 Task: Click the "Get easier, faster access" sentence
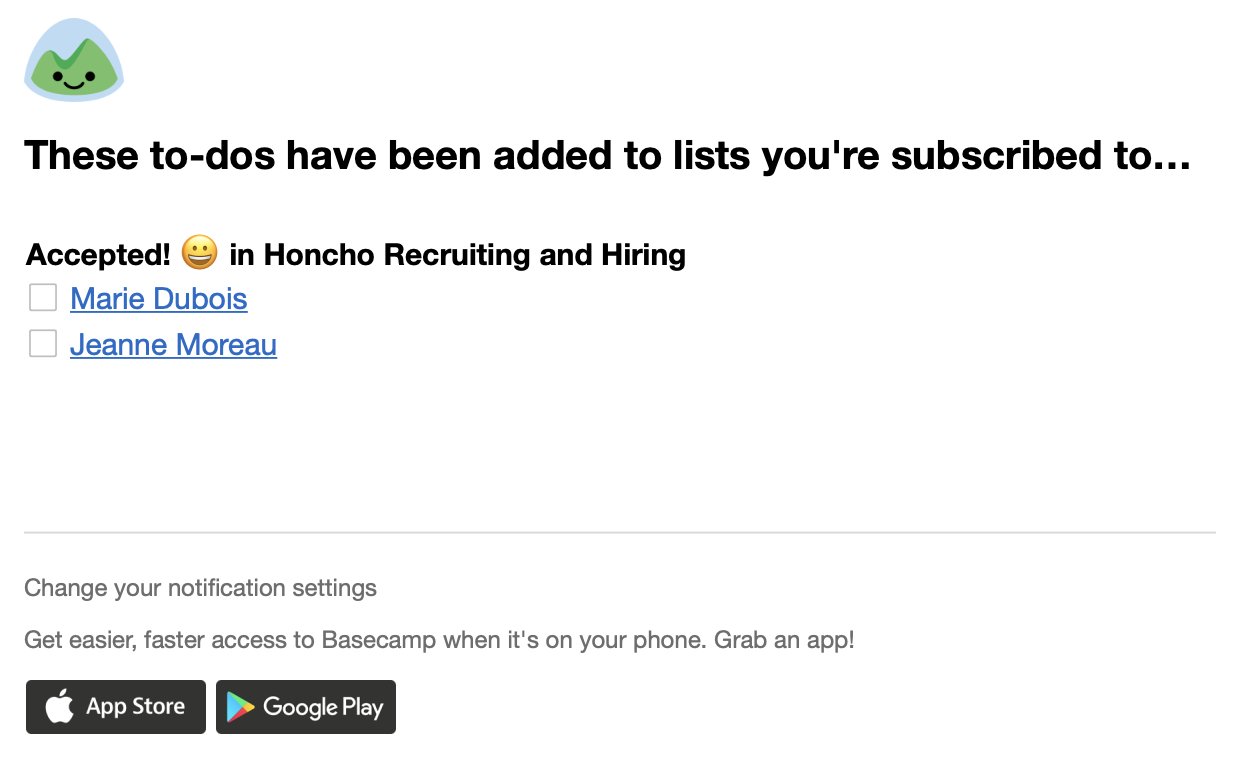click(x=365, y=640)
